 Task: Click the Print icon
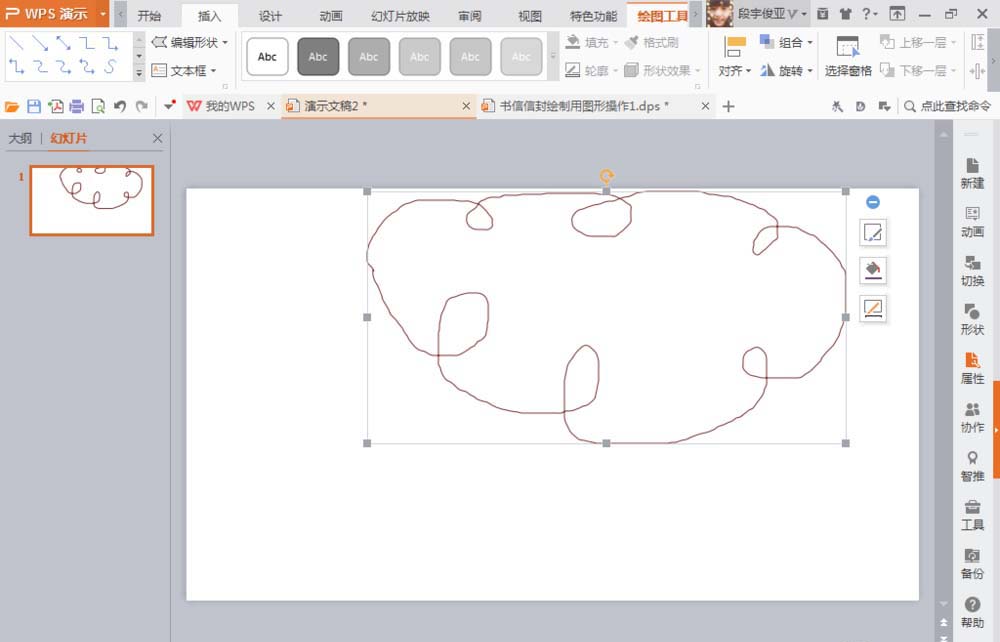pos(76,104)
